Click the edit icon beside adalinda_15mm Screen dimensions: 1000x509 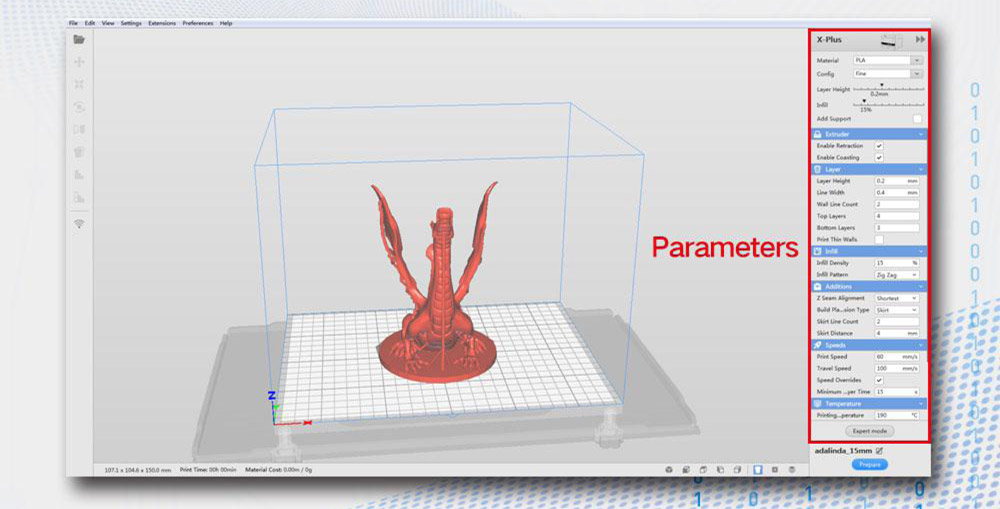click(879, 451)
